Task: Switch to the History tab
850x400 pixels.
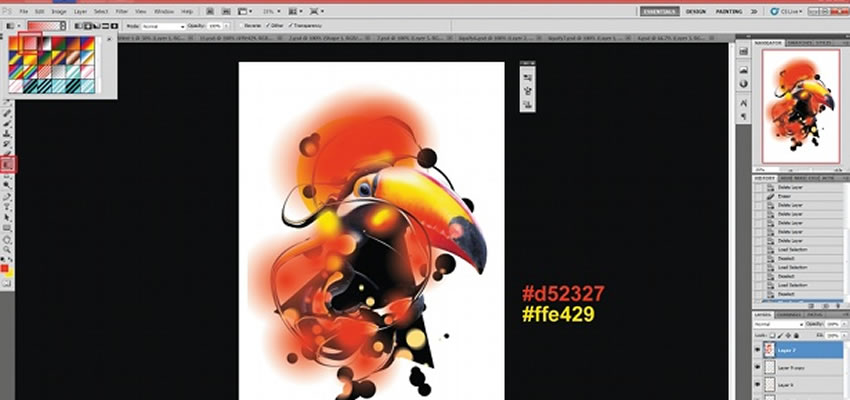Action: point(765,178)
